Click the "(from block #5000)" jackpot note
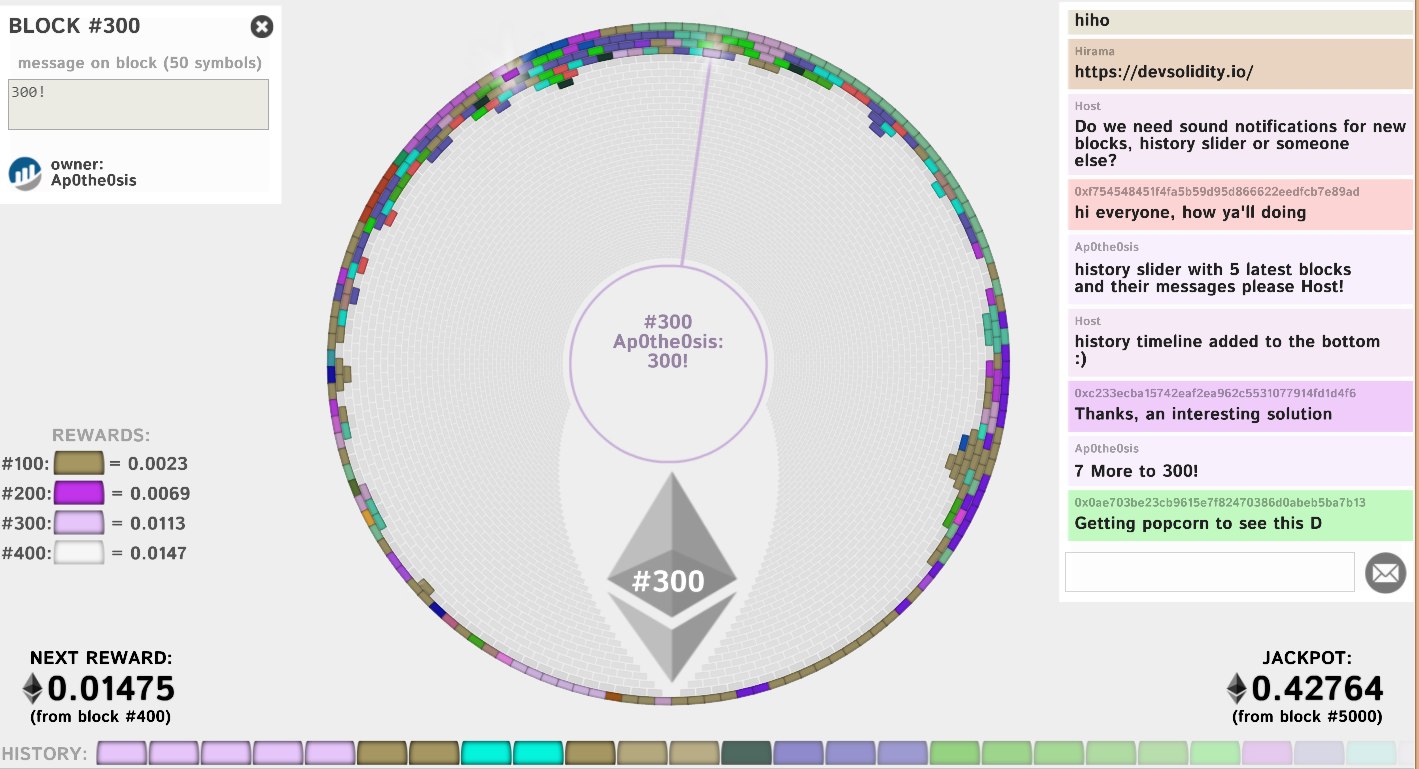Screen dimensions: 1419x769 coord(1307,716)
